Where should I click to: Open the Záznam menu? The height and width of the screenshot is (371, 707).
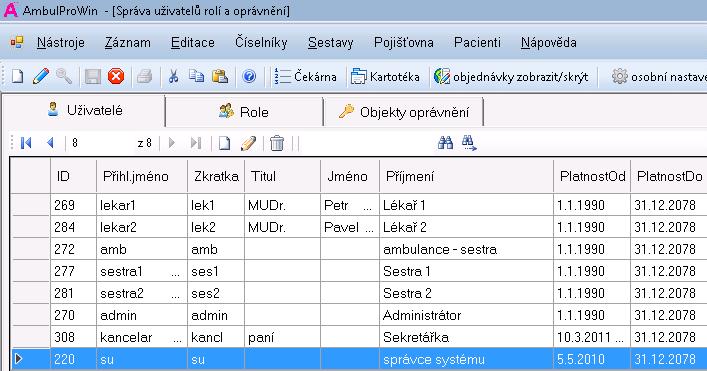128,42
